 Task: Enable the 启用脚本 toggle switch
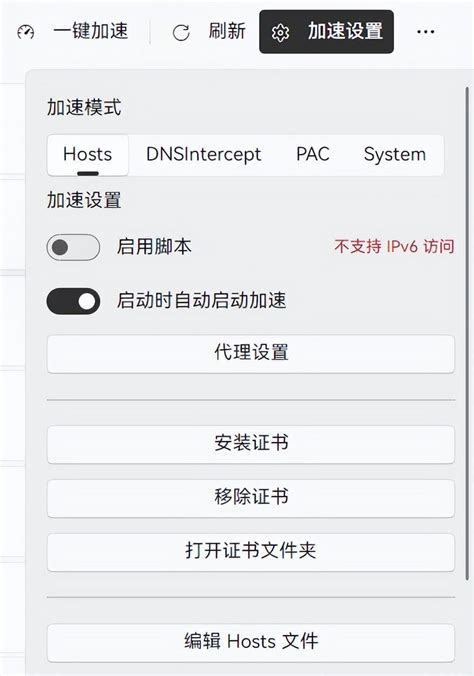point(73,247)
